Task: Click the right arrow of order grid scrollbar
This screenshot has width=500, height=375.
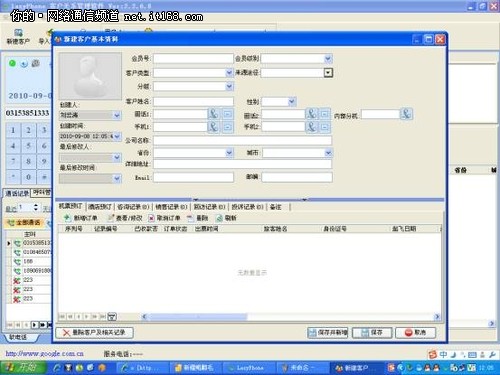Action: point(437,316)
